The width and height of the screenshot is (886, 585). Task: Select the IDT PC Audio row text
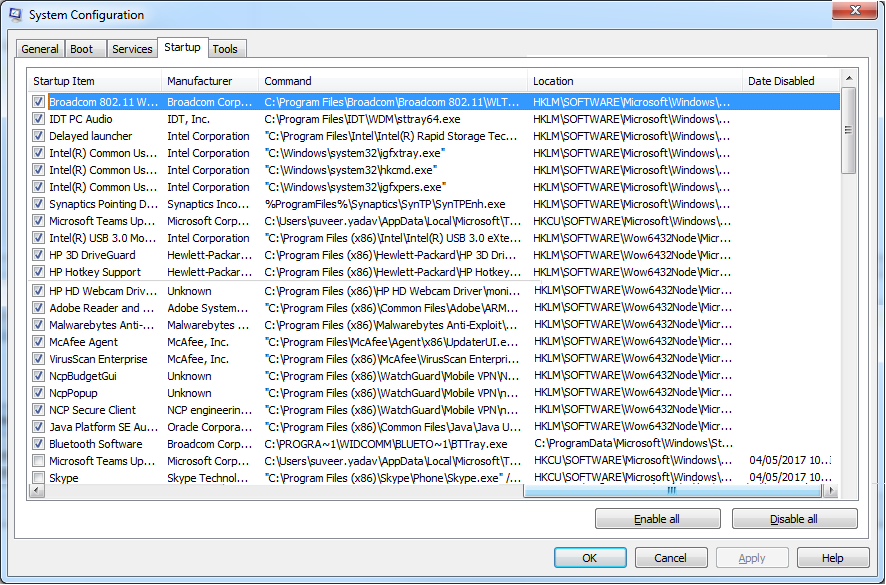click(x=80, y=119)
